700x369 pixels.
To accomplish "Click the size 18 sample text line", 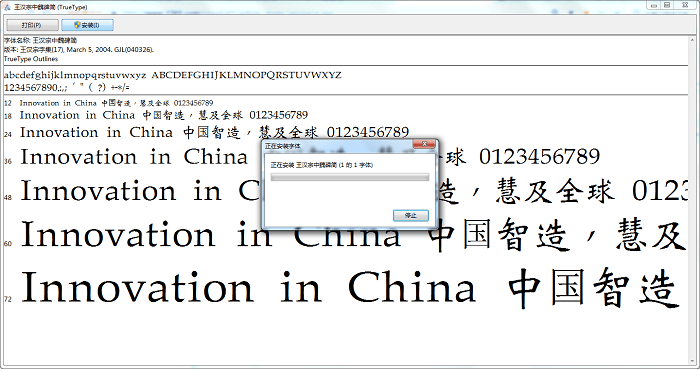I will tap(163, 115).
